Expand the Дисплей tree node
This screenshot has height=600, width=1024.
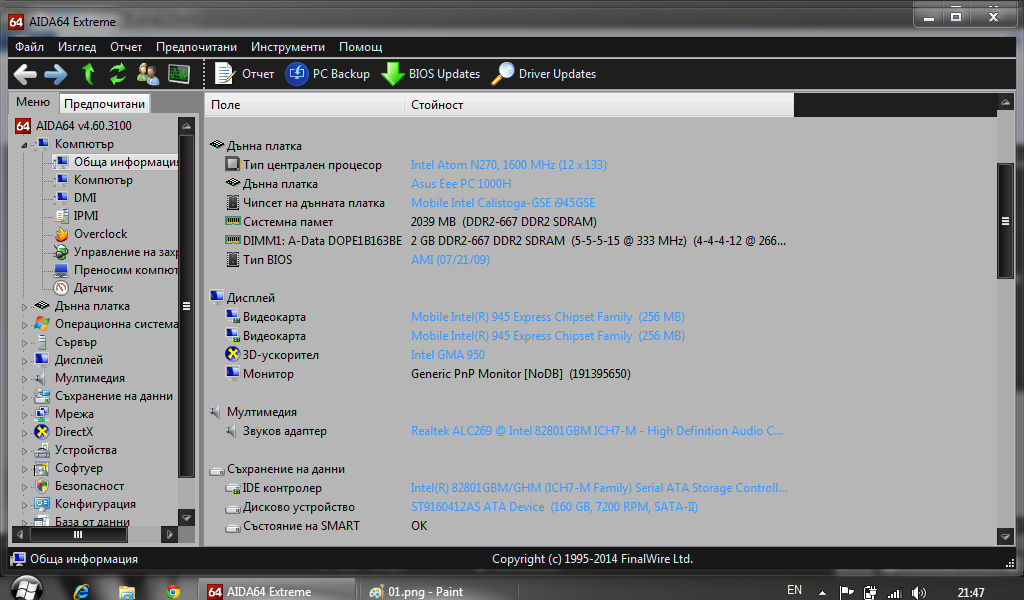click(24, 360)
